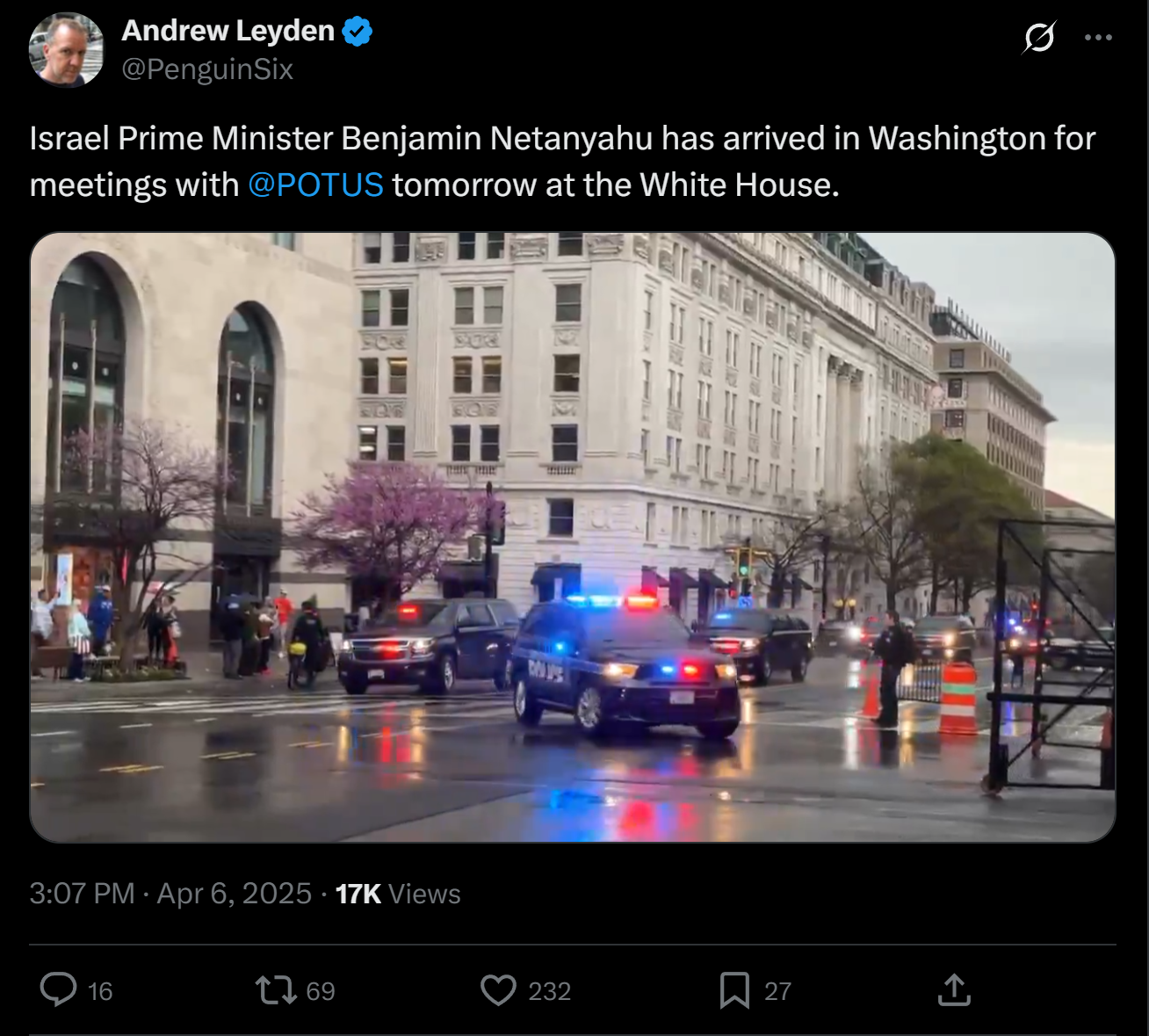Open the 3:07 PM timestamp link
Viewport: 1149px width, 1036px height.
point(82,894)
